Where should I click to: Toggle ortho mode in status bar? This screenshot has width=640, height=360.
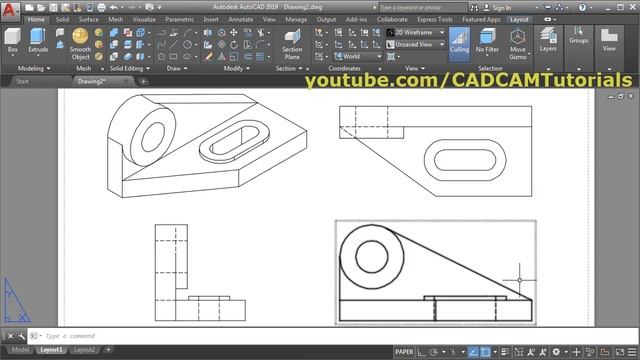[x=422, y=352]
